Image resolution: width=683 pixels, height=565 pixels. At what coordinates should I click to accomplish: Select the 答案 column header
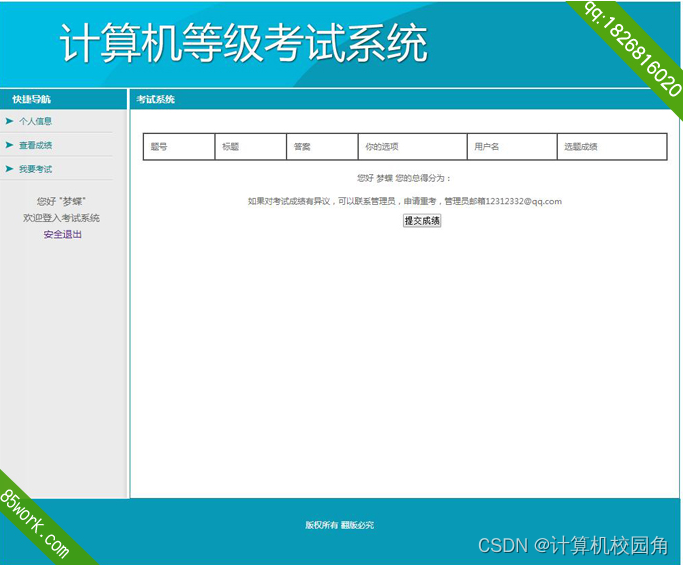click(322, 147)
